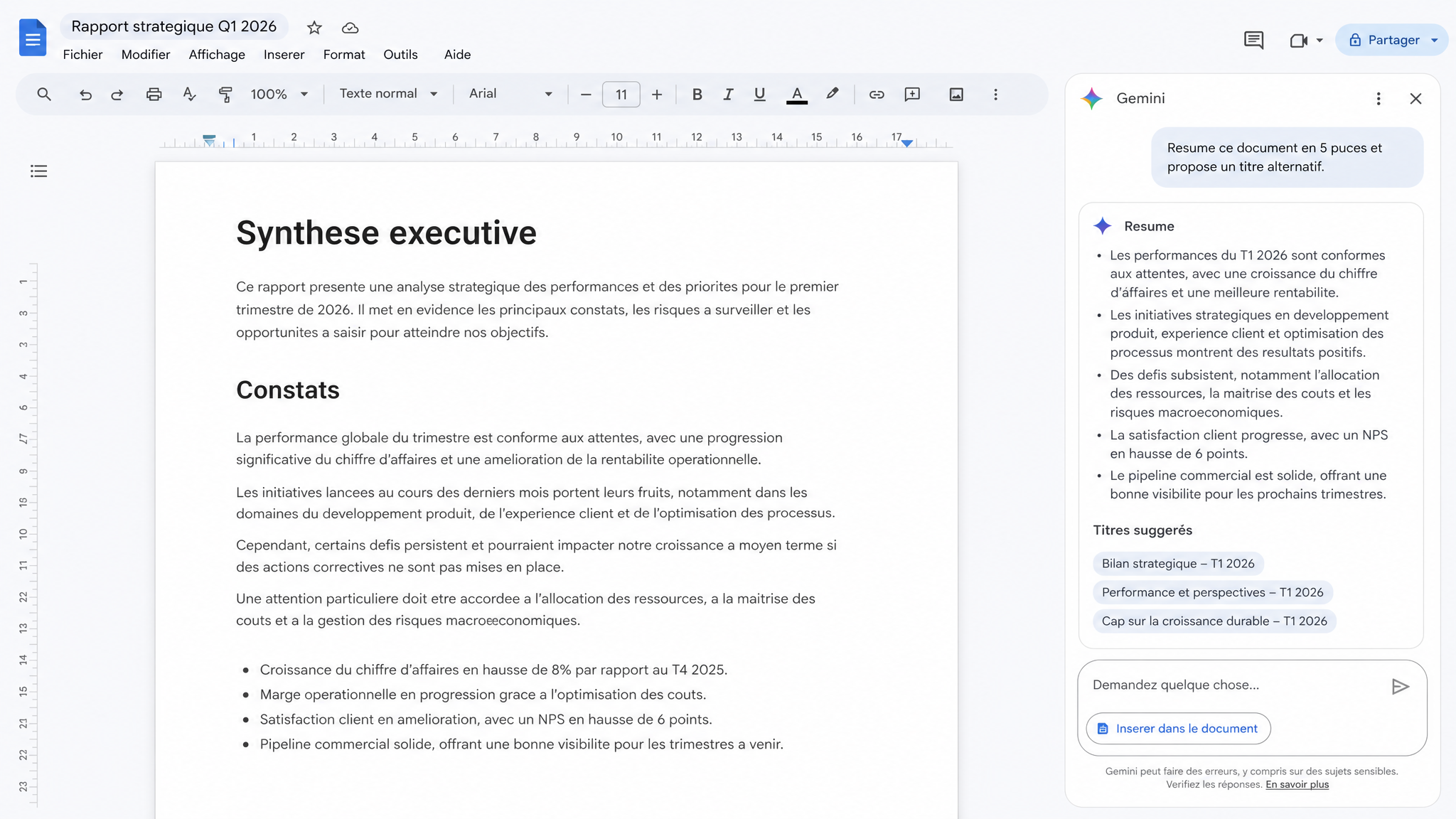This screenshot has height=819, width=1456.
Task: Send the Gemini prompt with arrow icon
Action: point(1400,686)
